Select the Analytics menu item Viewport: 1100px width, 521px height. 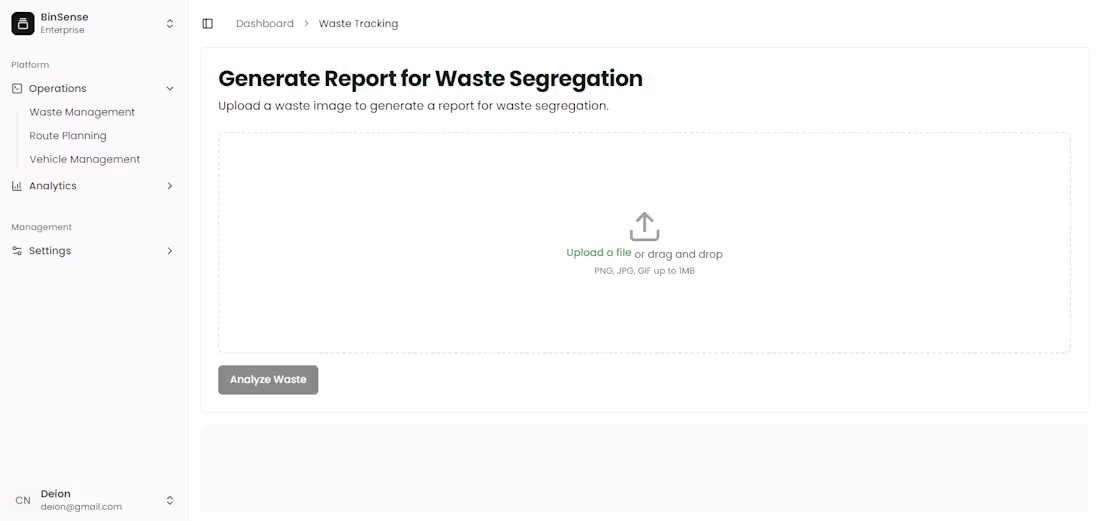click(x=93, y=186)
